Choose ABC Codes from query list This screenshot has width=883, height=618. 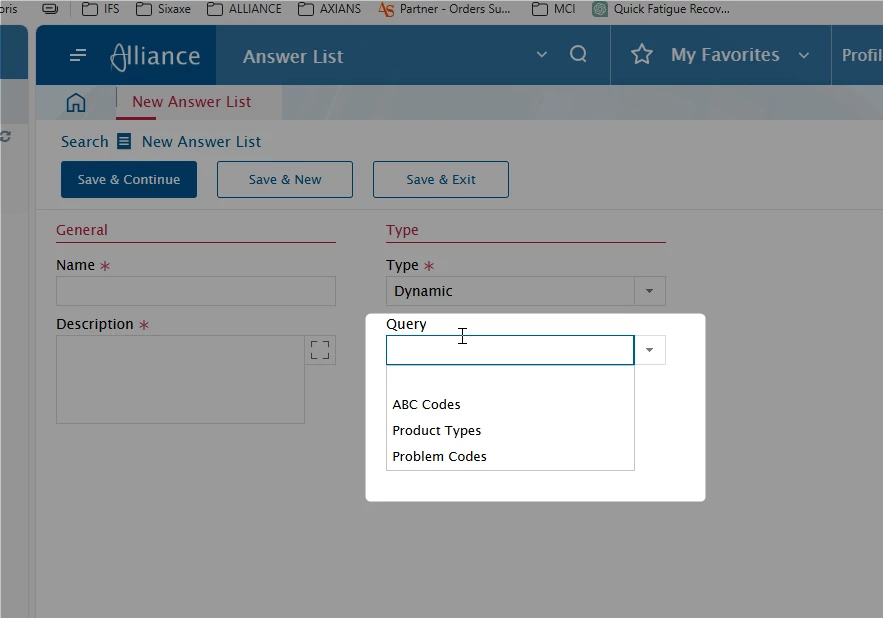click(510, 404)
